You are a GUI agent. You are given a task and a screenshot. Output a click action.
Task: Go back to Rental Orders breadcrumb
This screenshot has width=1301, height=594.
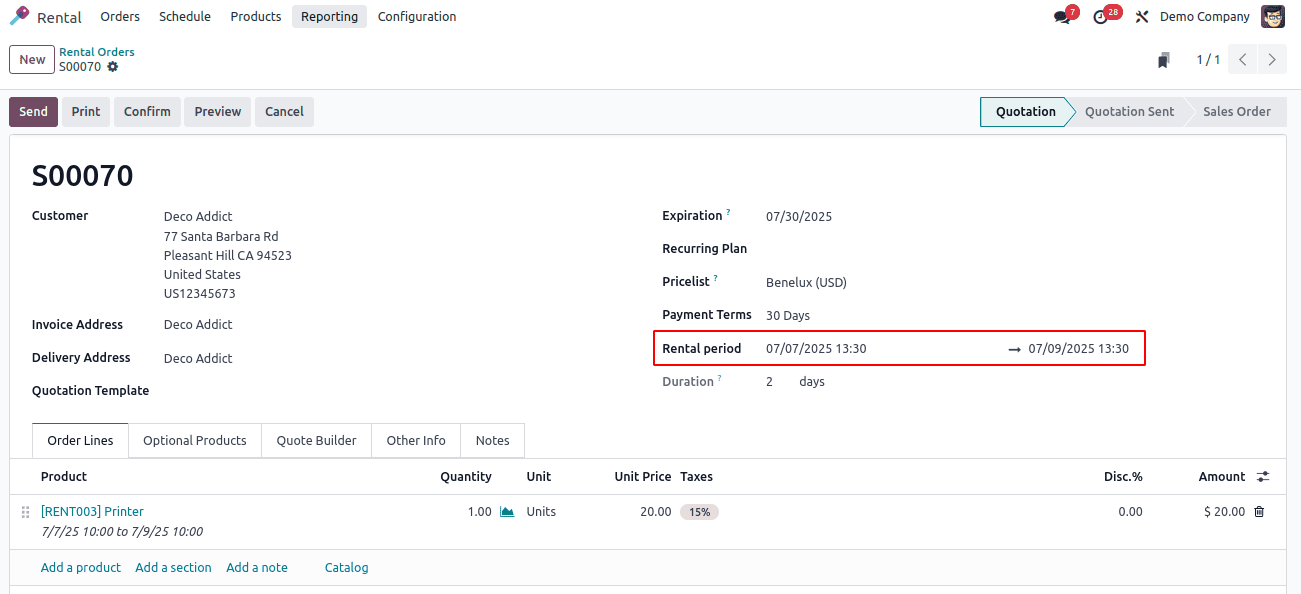tap(96, 52)
